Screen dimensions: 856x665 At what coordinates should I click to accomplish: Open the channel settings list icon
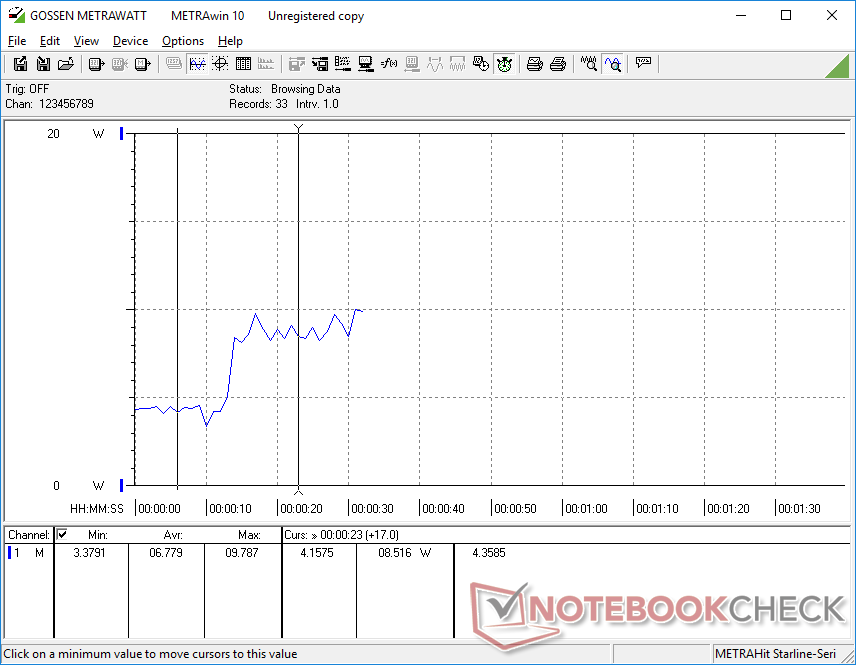click(x=343, y=64)
